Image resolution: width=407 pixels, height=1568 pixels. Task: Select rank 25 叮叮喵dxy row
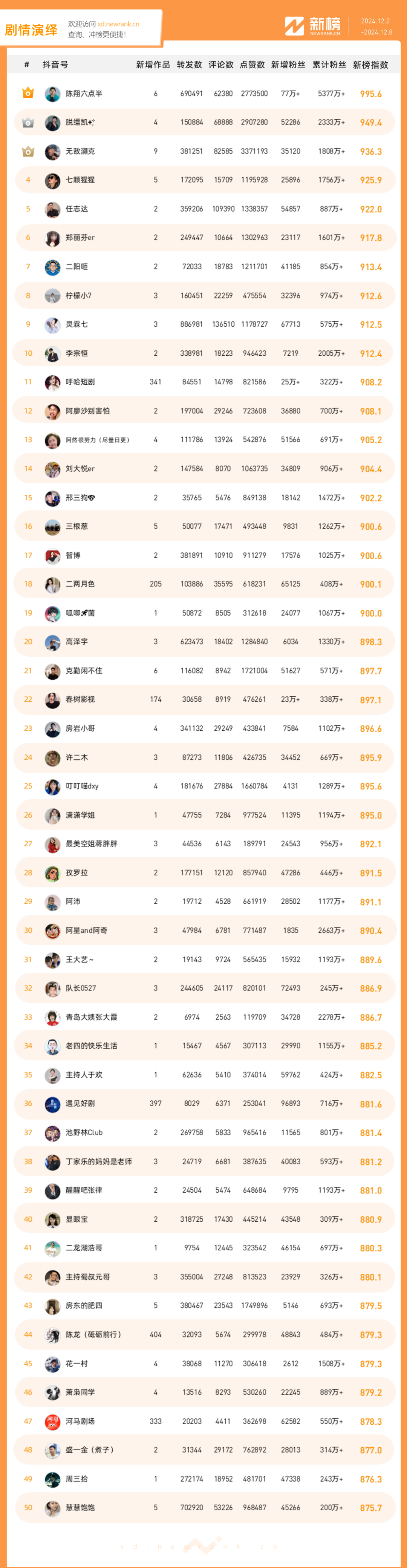(204, 786)
